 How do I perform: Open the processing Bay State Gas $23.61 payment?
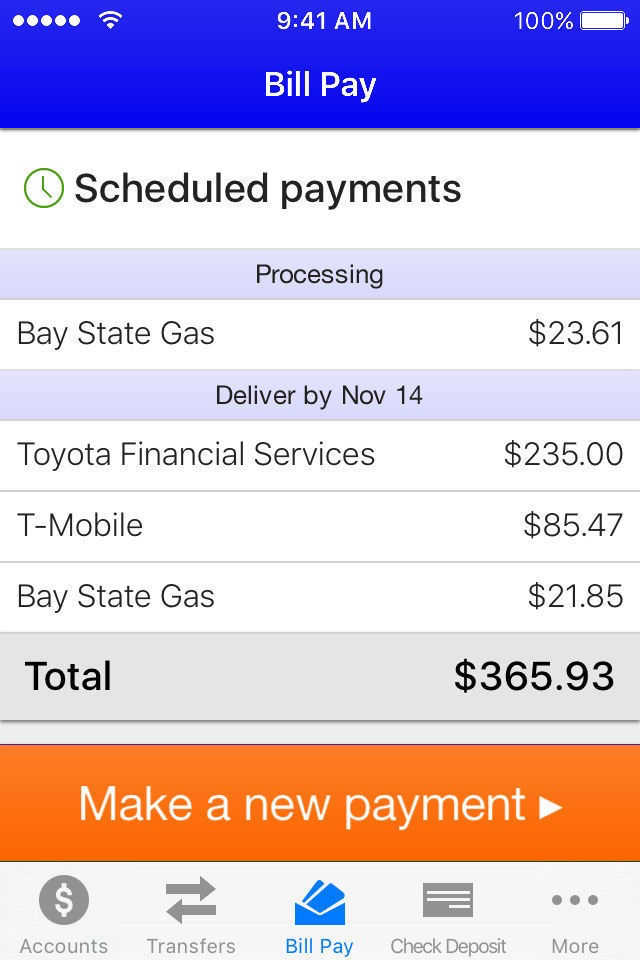pyautogui.click(x=320, y=334)
